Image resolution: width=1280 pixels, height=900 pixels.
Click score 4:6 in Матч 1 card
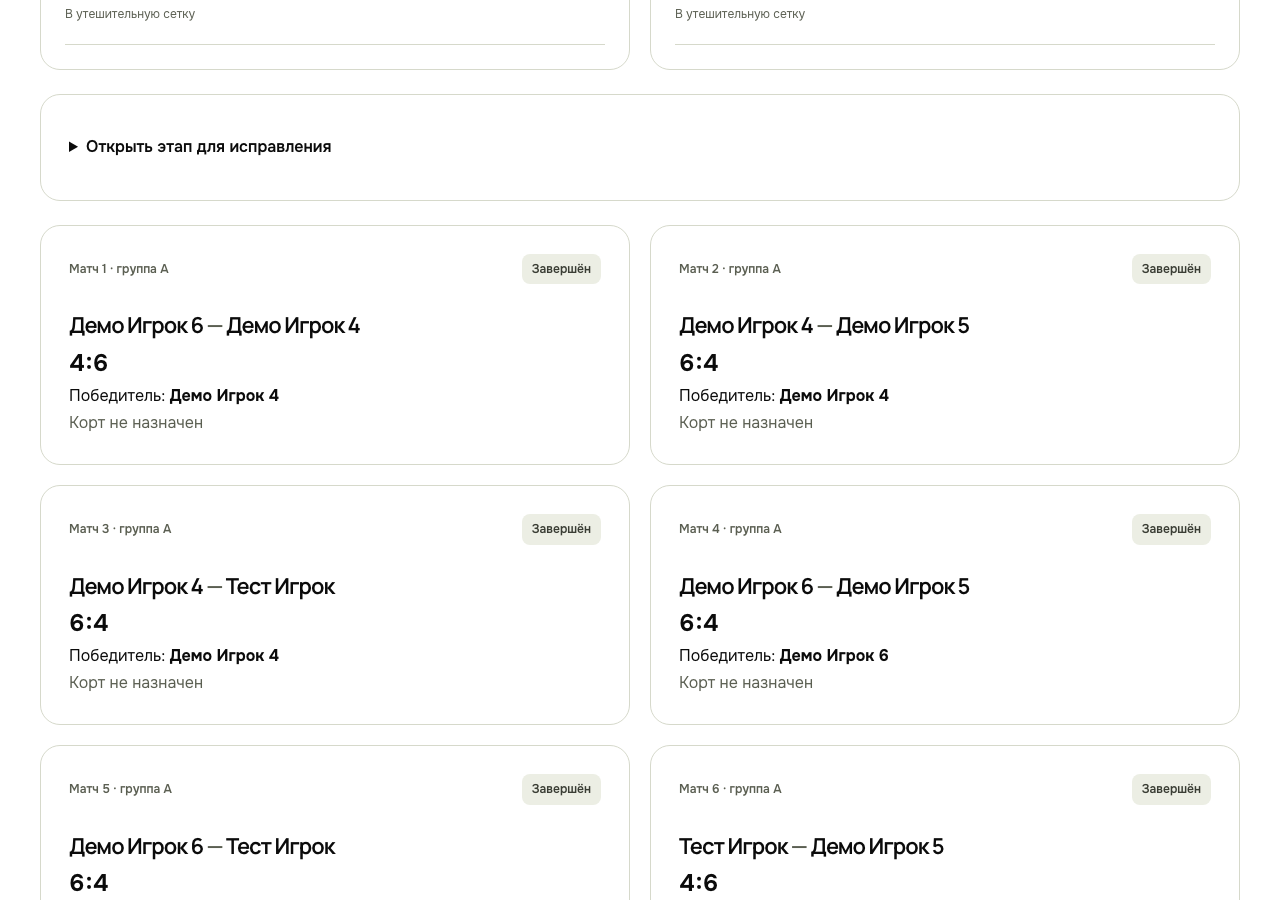pos(88,362)
